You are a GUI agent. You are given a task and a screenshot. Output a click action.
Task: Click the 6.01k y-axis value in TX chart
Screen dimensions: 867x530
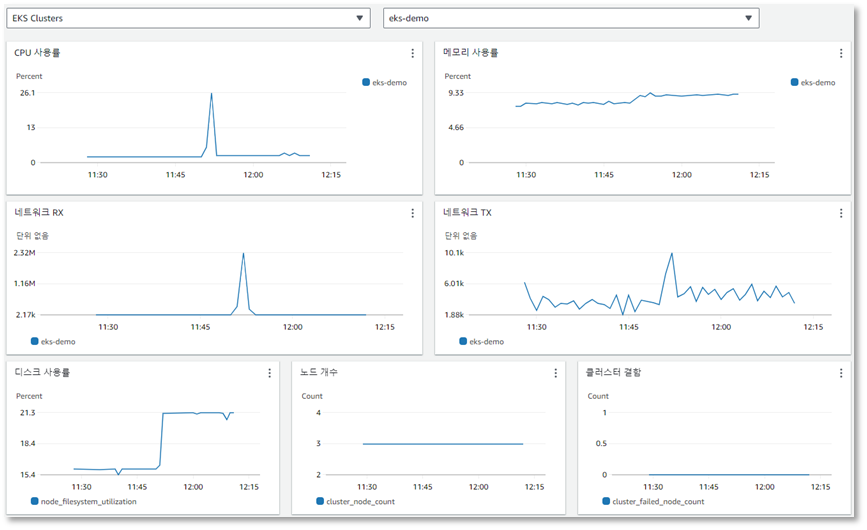(x=454, y=284)
